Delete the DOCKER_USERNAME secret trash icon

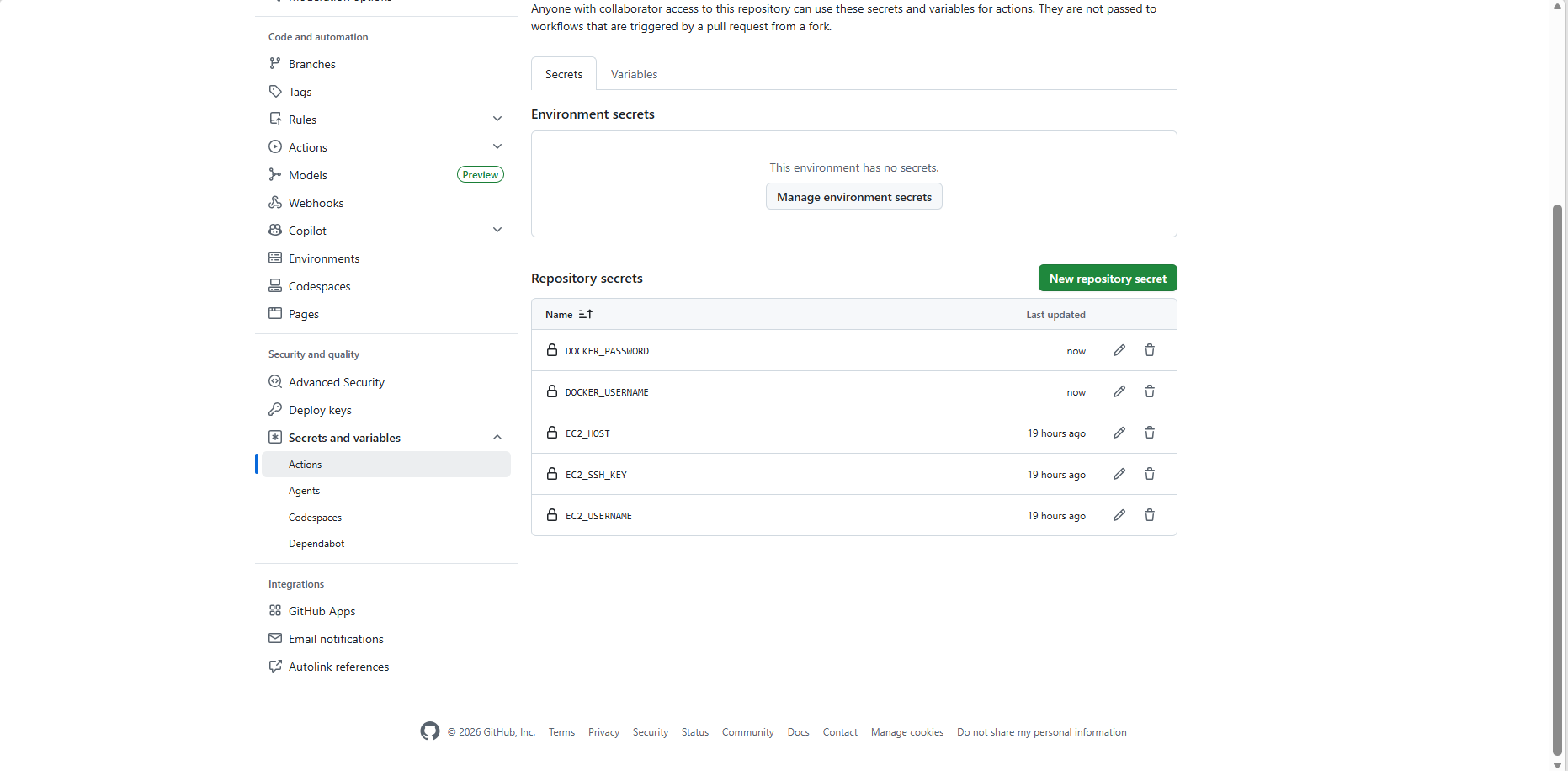[1150, 391]
